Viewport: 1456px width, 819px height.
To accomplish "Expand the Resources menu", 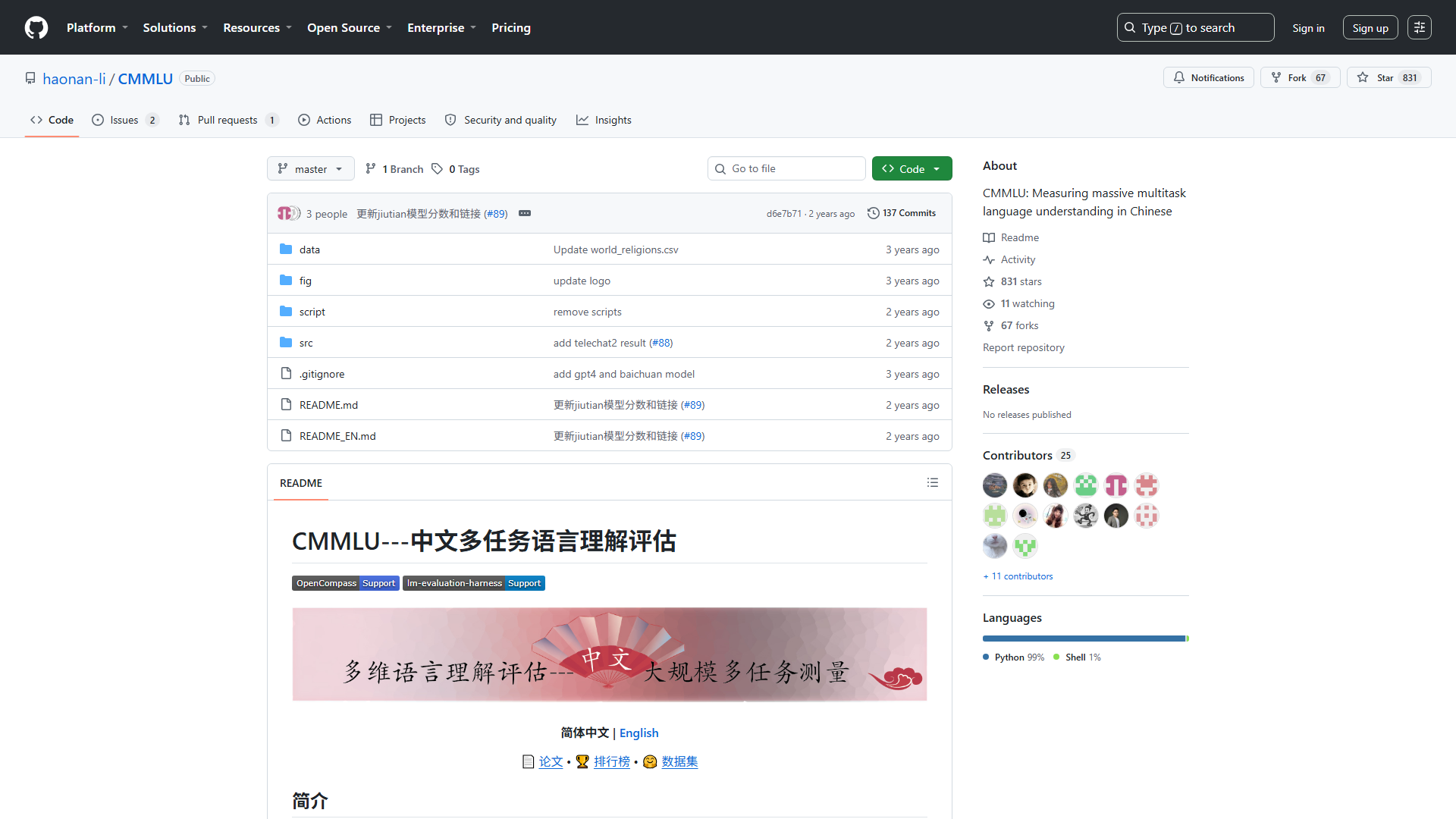I will click(257, 27).
